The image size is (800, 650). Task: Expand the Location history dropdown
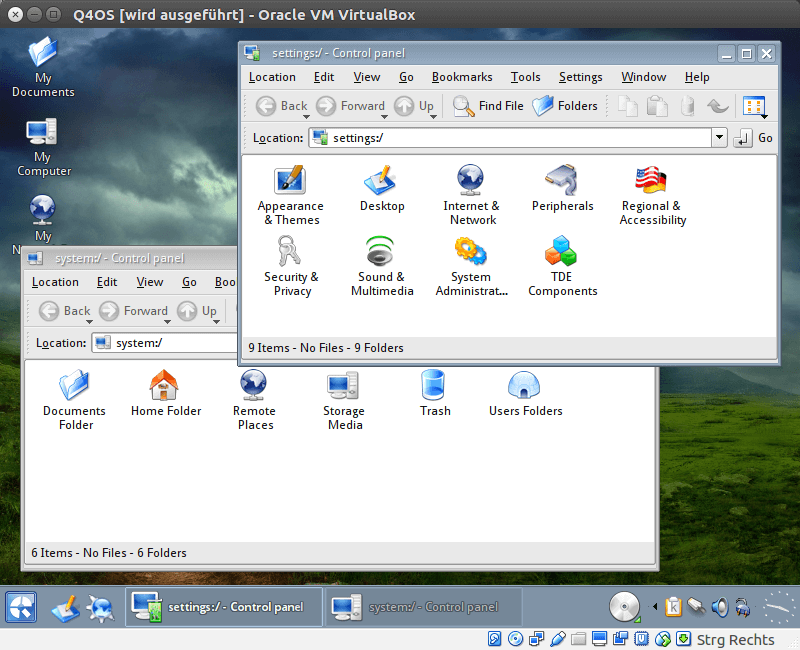(x=718, y=139)
